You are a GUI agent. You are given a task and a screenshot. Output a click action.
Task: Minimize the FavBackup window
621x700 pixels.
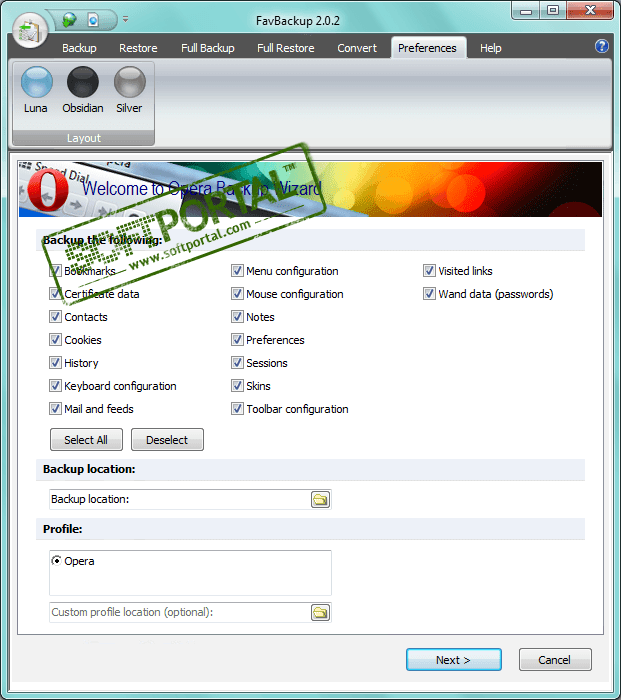(526, 11)
